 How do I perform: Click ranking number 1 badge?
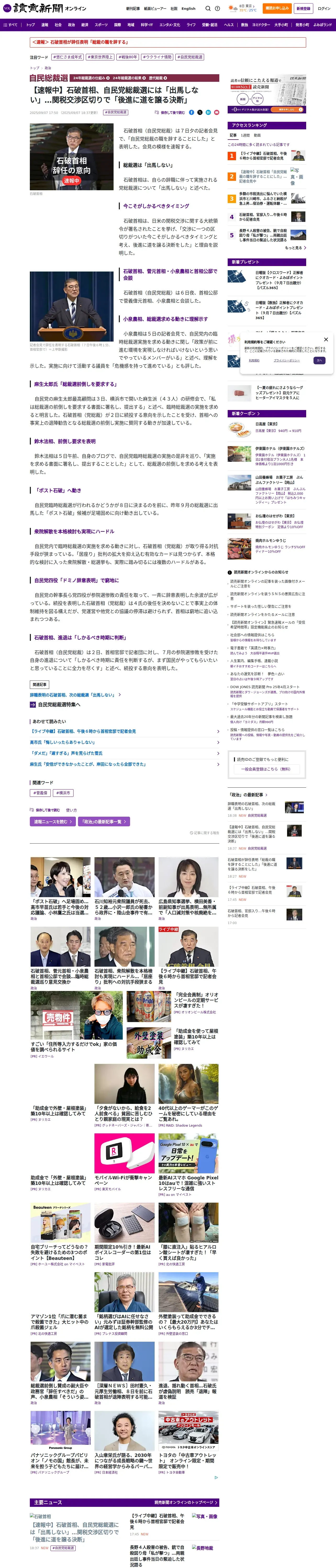(232, 156)
